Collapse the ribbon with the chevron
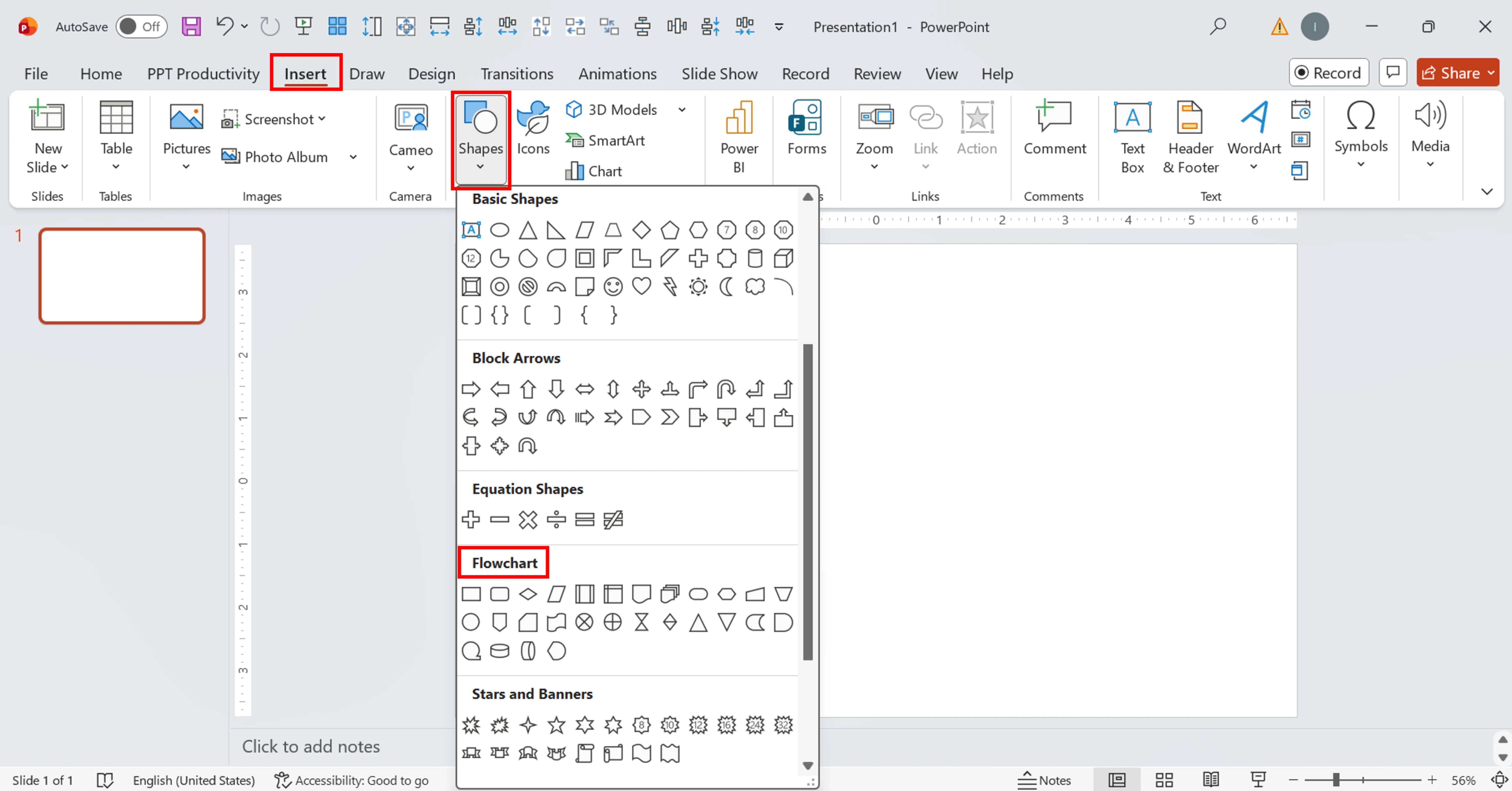This screenshot has height=791, width=1512. pos(1487,191)
